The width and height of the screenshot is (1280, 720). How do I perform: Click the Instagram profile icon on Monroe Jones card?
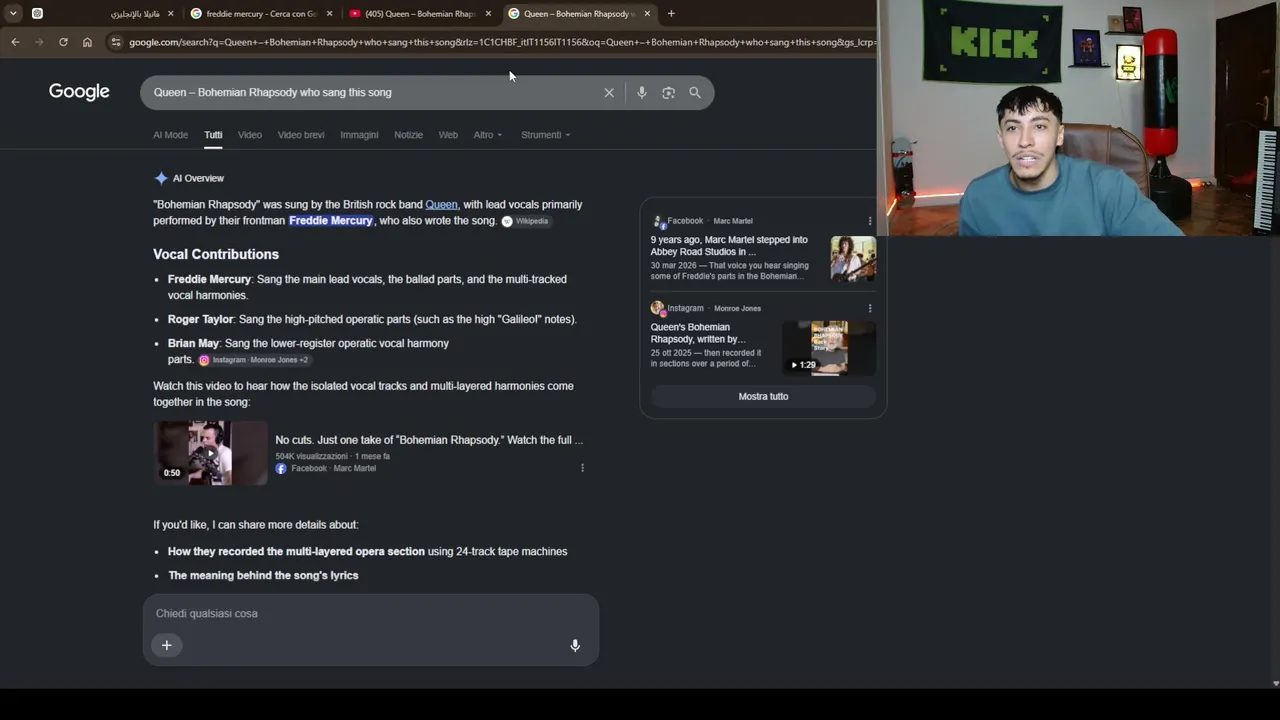coord(657,308)
